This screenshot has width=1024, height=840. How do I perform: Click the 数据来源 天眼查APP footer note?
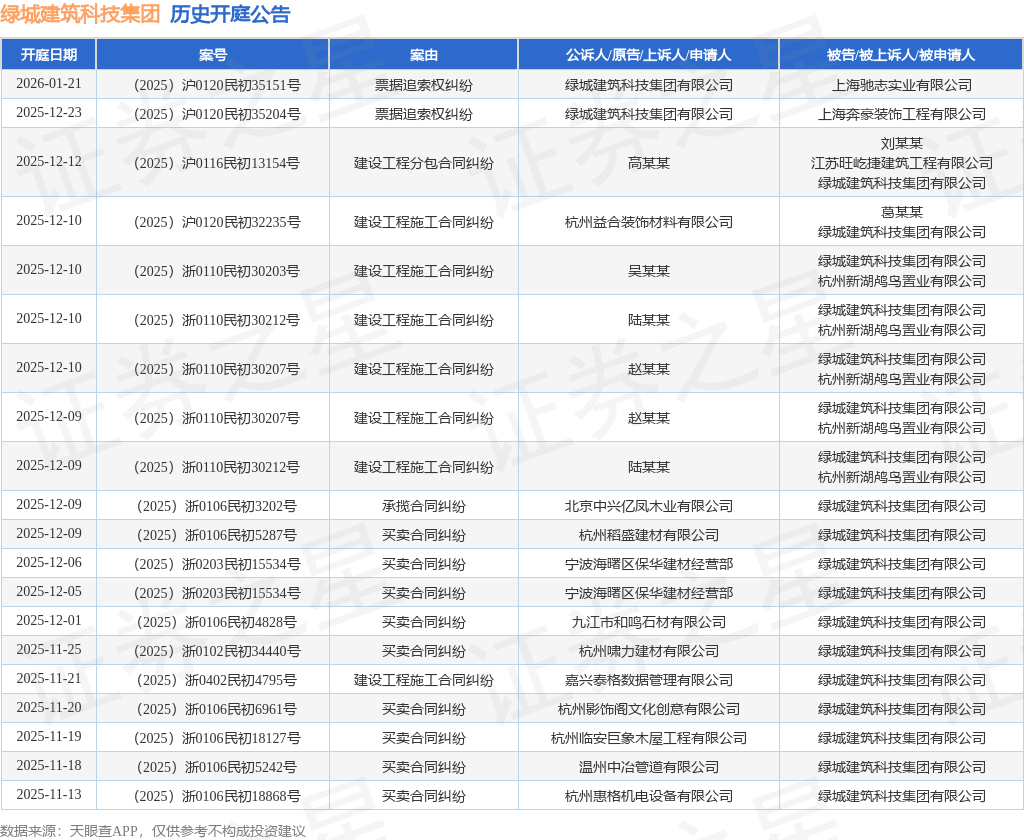coord(153,831)
